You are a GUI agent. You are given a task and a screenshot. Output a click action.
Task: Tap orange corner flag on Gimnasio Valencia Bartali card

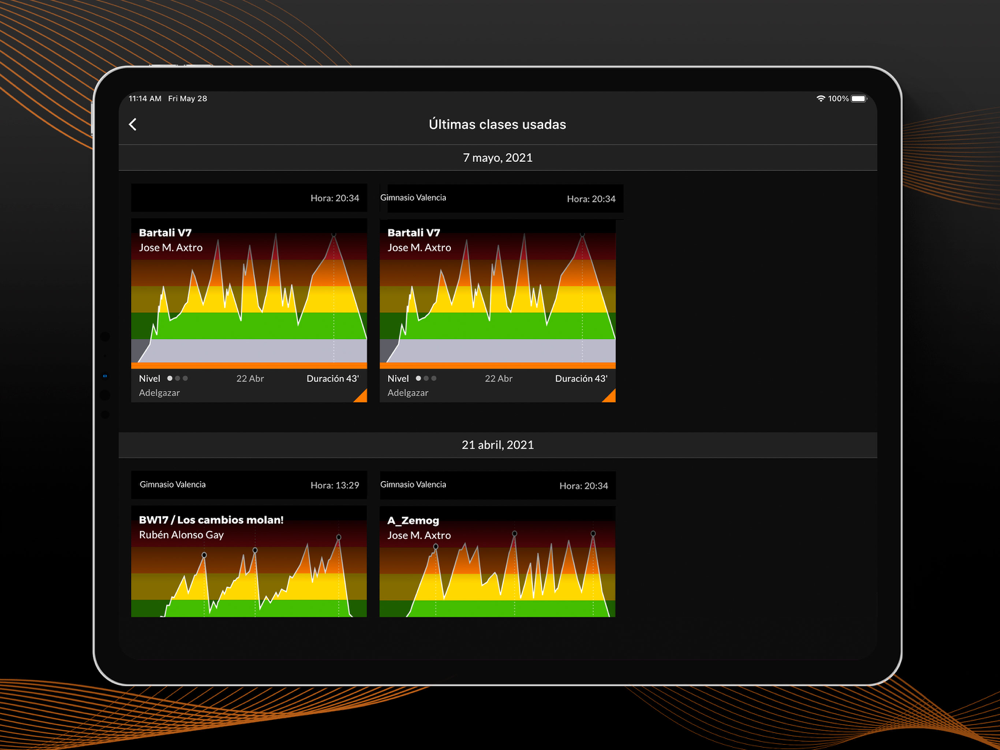tap(610, 397)
